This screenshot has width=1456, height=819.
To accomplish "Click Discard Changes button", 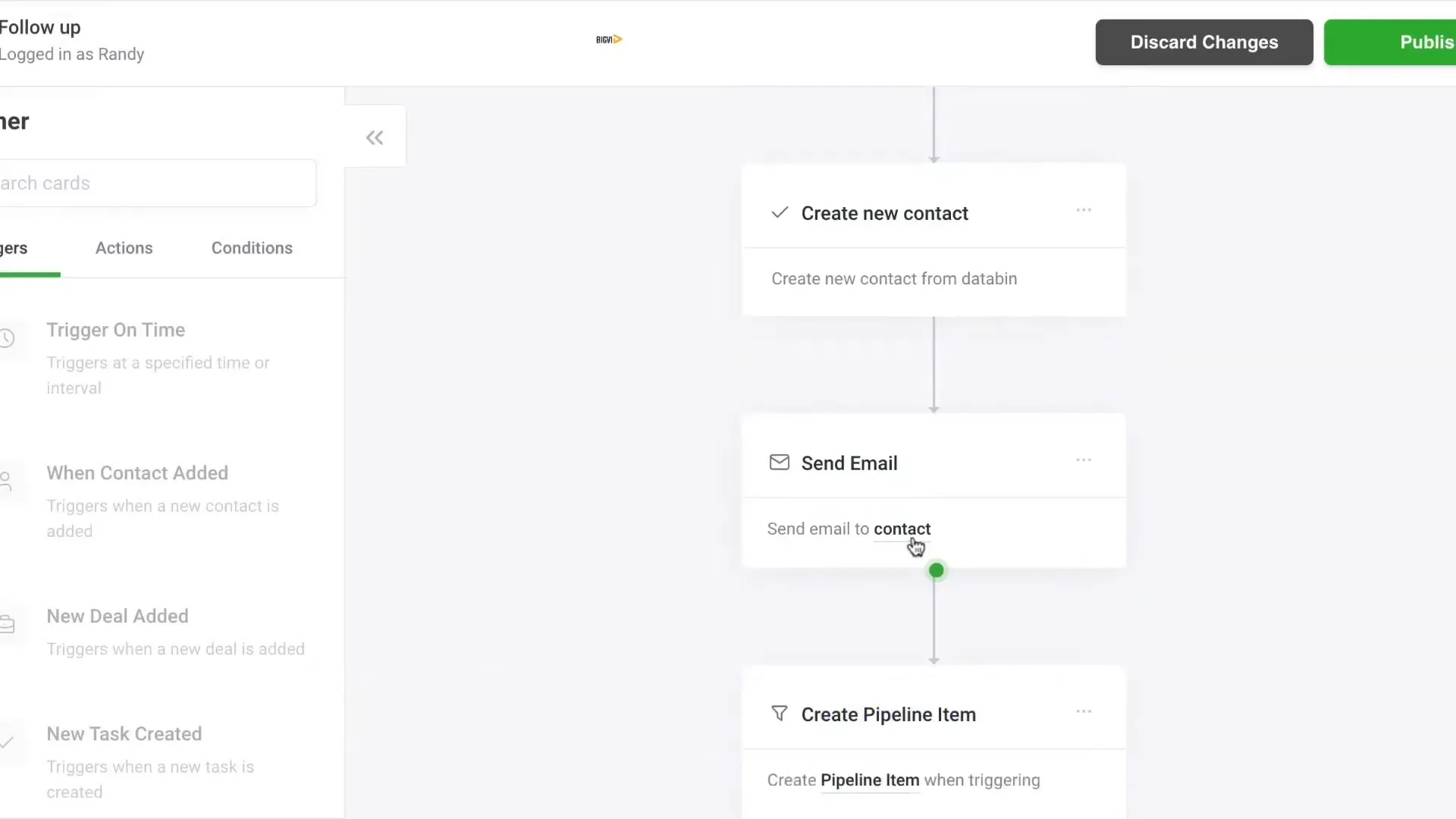I will point(1204,42).
